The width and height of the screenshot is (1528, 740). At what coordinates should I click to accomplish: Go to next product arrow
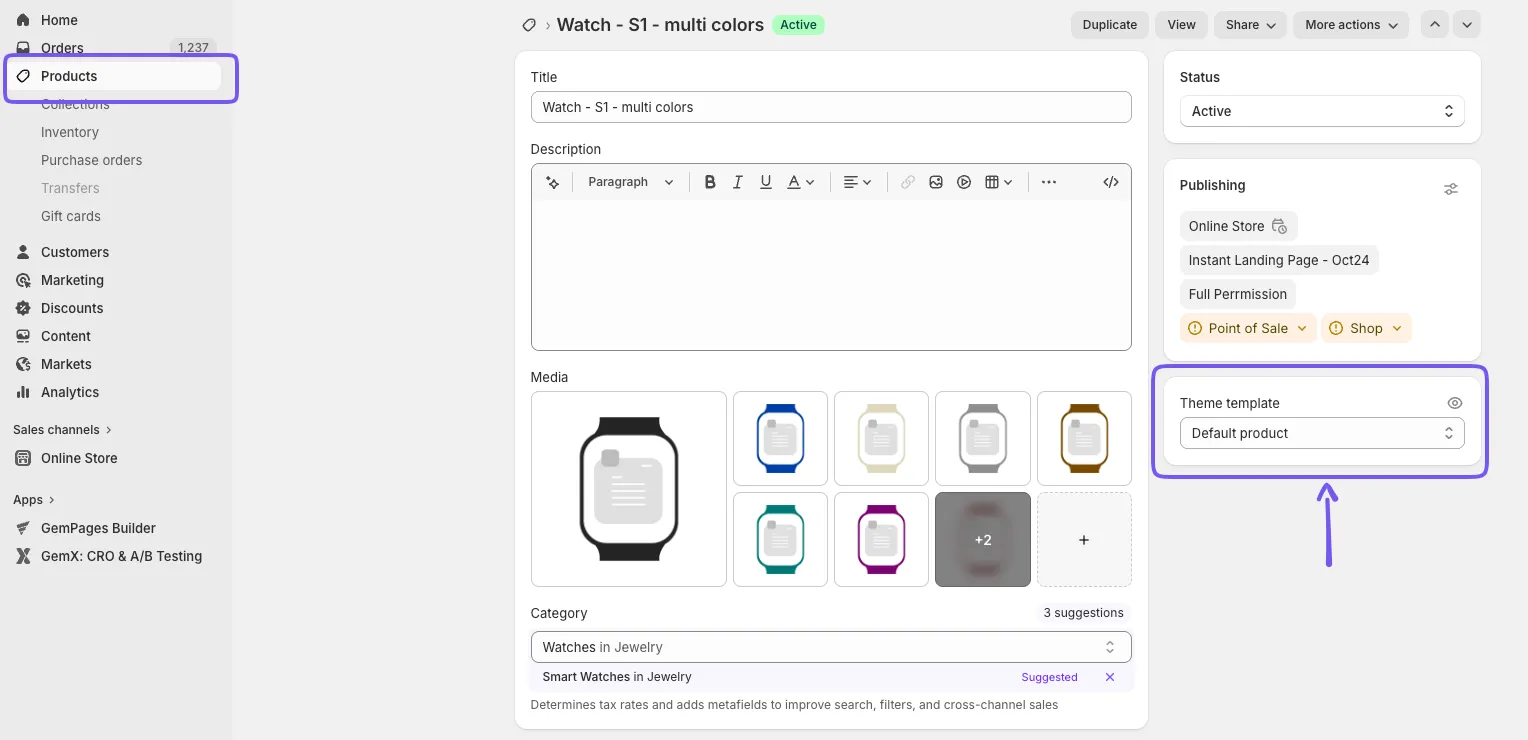[1467, 25]
